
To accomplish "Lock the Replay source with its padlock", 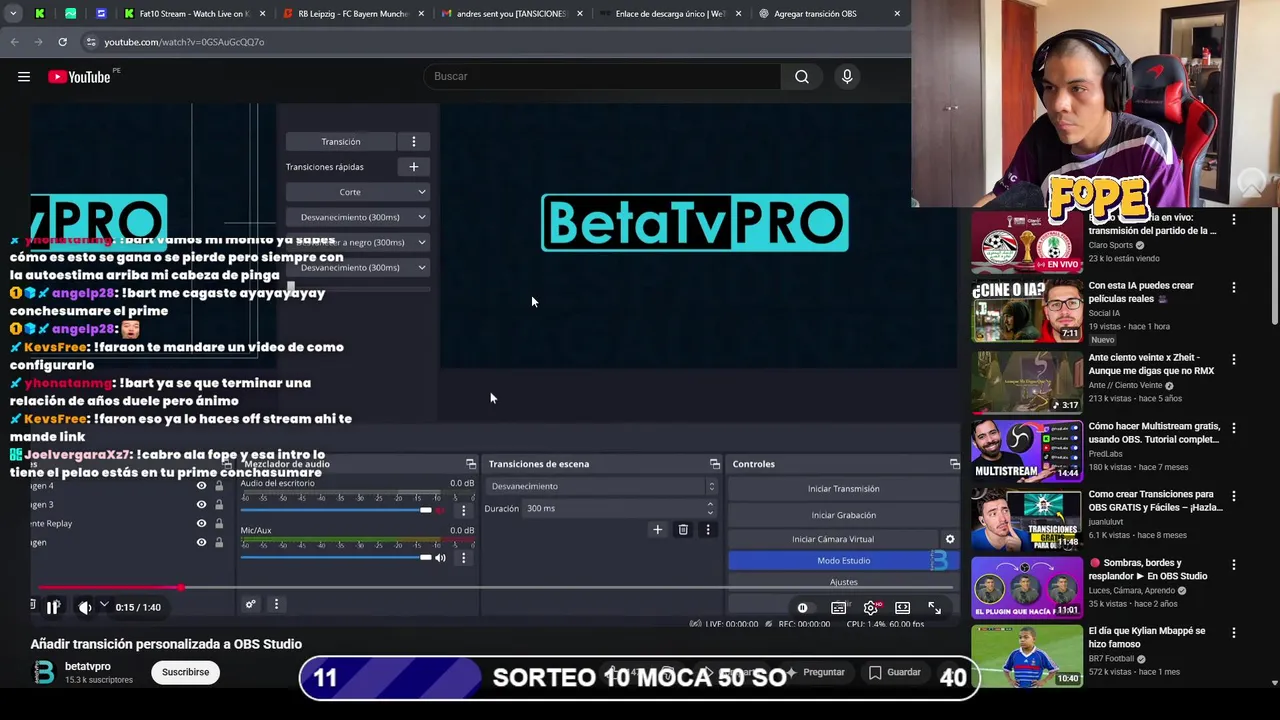I will tap(219, 524).
